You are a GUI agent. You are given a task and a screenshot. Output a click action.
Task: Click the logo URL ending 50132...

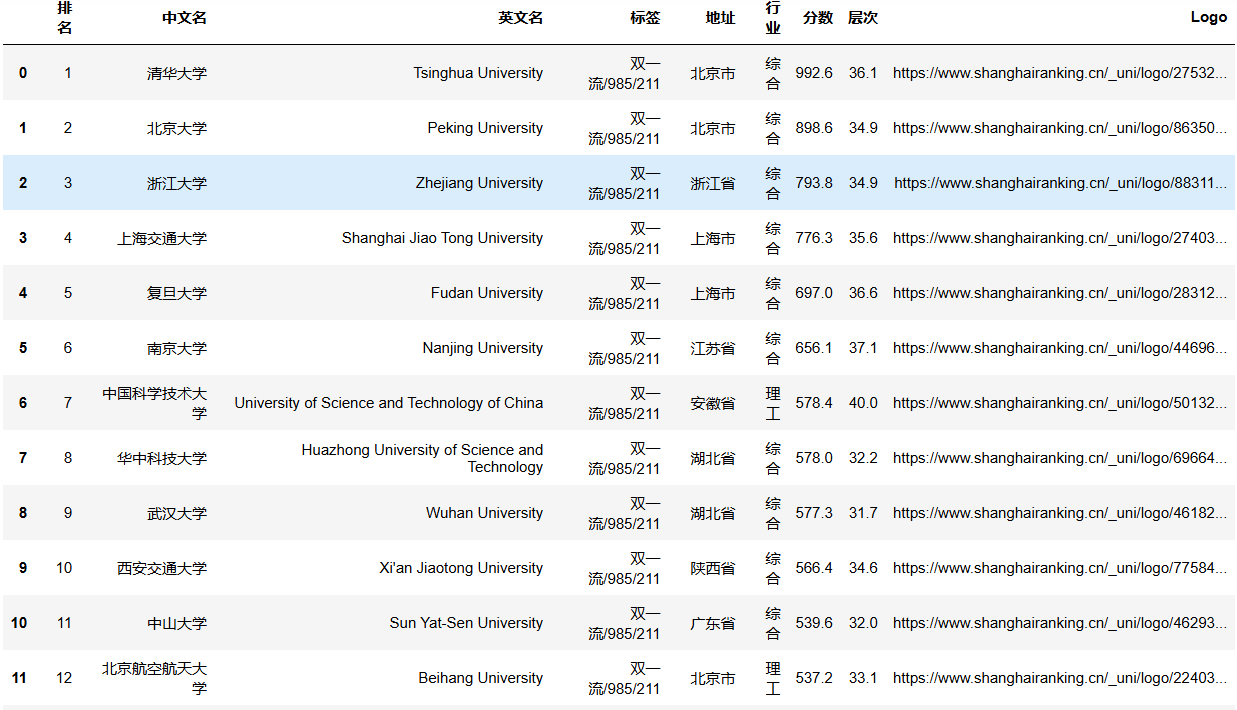(1060, 403)
